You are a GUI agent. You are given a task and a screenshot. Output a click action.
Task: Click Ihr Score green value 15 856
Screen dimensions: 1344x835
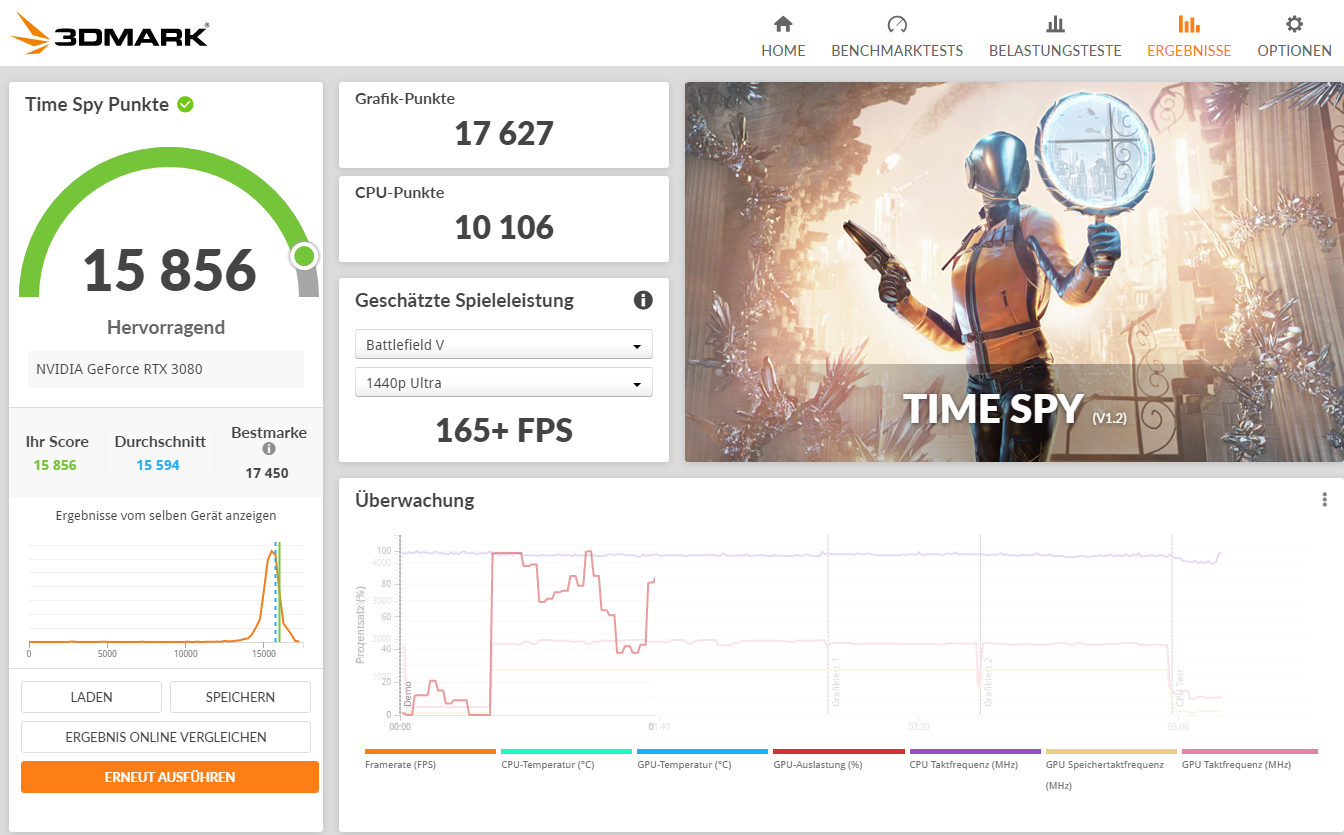click(x=55, y=465)
